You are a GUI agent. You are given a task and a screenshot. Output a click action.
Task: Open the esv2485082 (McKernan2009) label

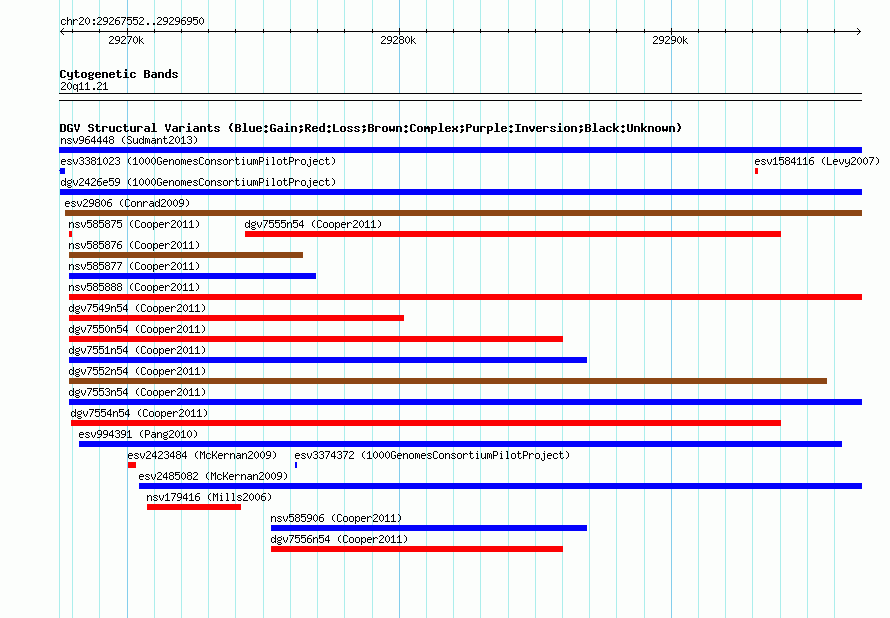(213, 476)
